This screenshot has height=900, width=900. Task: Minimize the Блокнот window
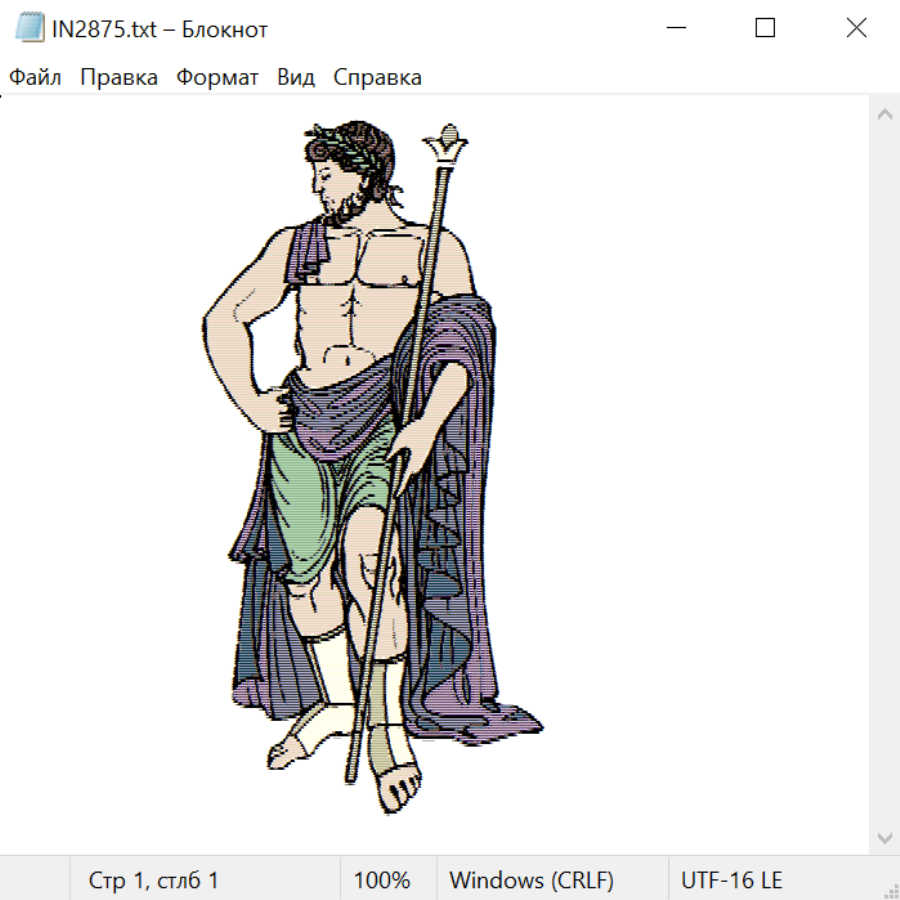[675, 29]
